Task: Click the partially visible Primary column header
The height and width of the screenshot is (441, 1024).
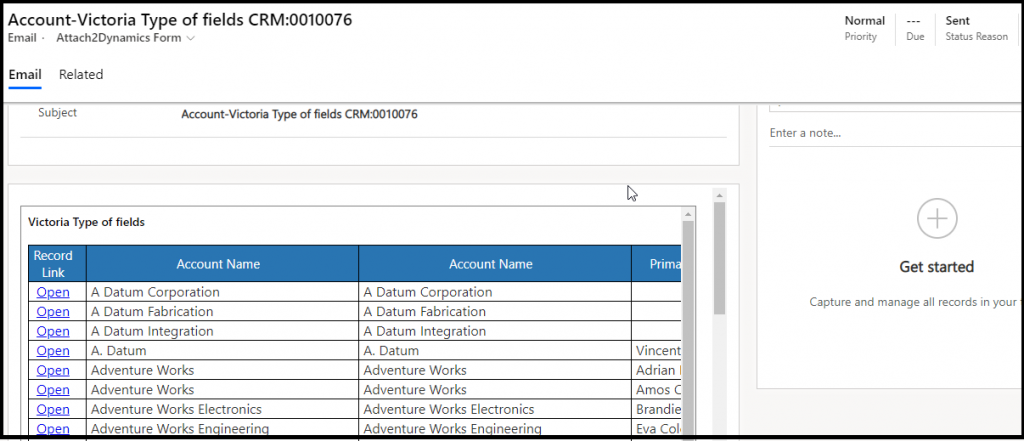Action: (x=656, y=264)
